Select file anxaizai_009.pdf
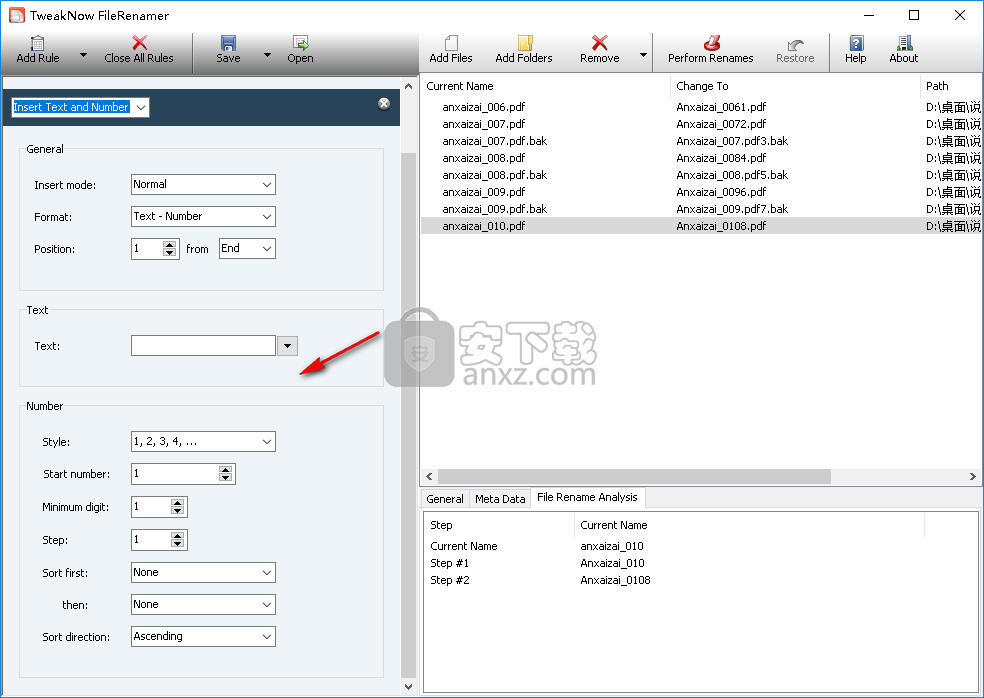984x698 pixels. click(484, 192)
